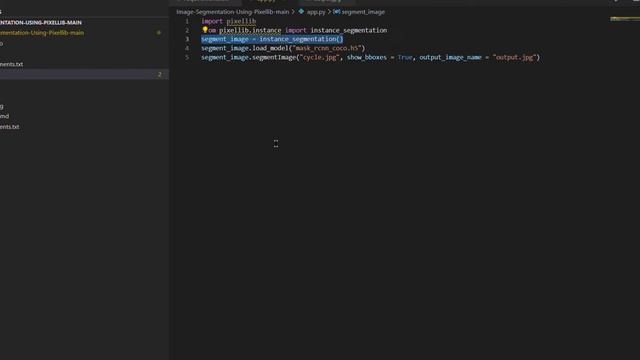This screenshot has height=360, width=640.
Task: Click "load_model" on line 4
Action: (x=270, y=48)
